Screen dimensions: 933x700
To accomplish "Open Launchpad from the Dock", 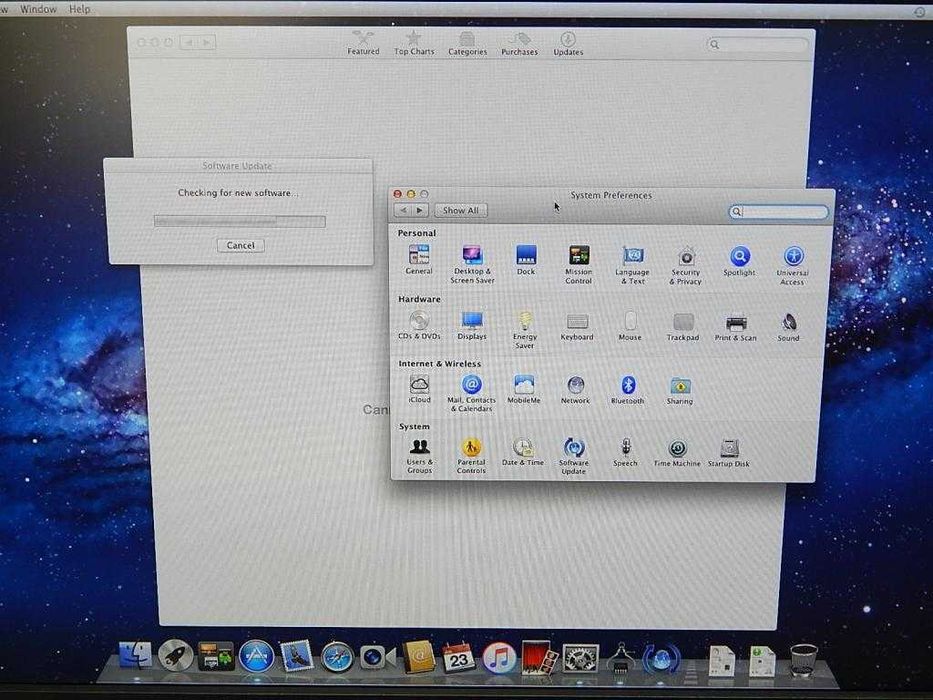I will click(175, 656).
